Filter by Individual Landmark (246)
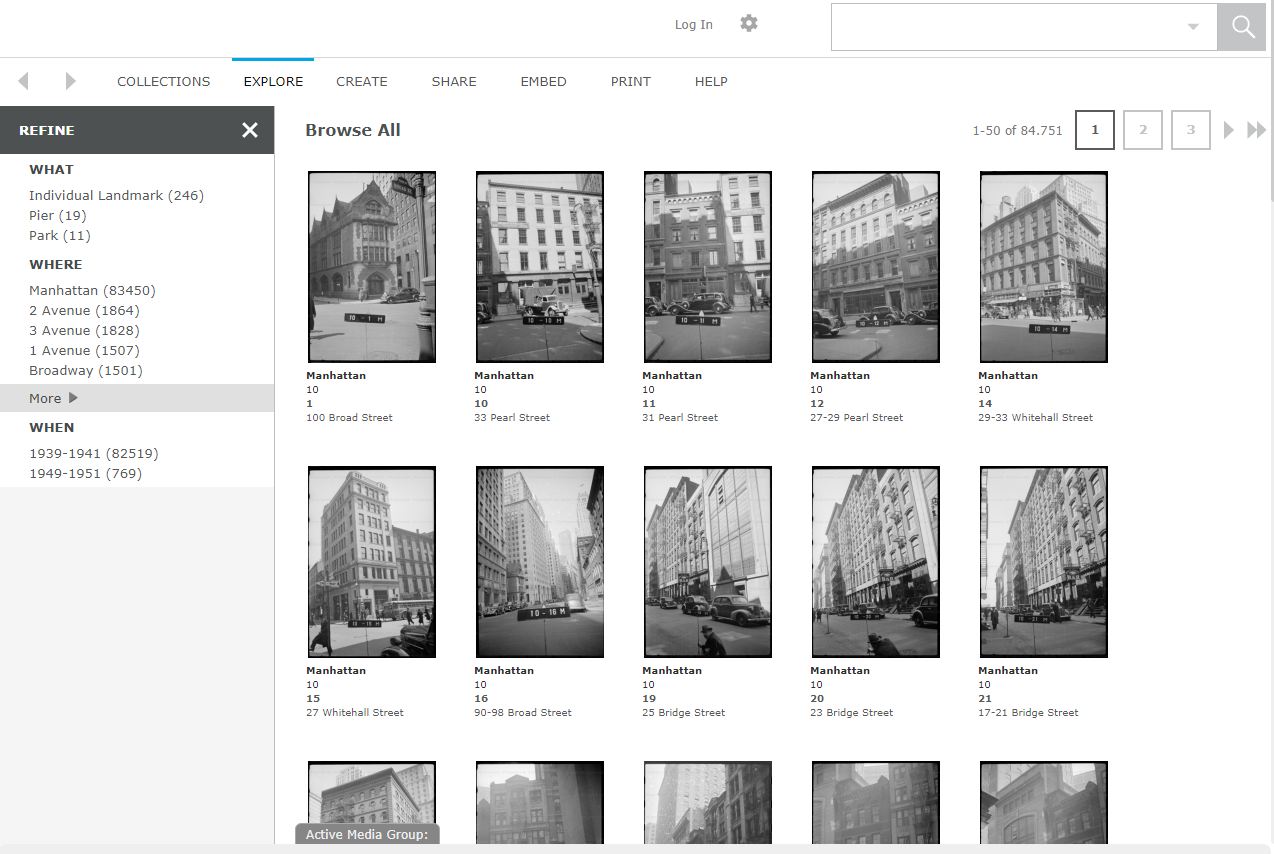The image size is (1274, 854). (116, 196)
